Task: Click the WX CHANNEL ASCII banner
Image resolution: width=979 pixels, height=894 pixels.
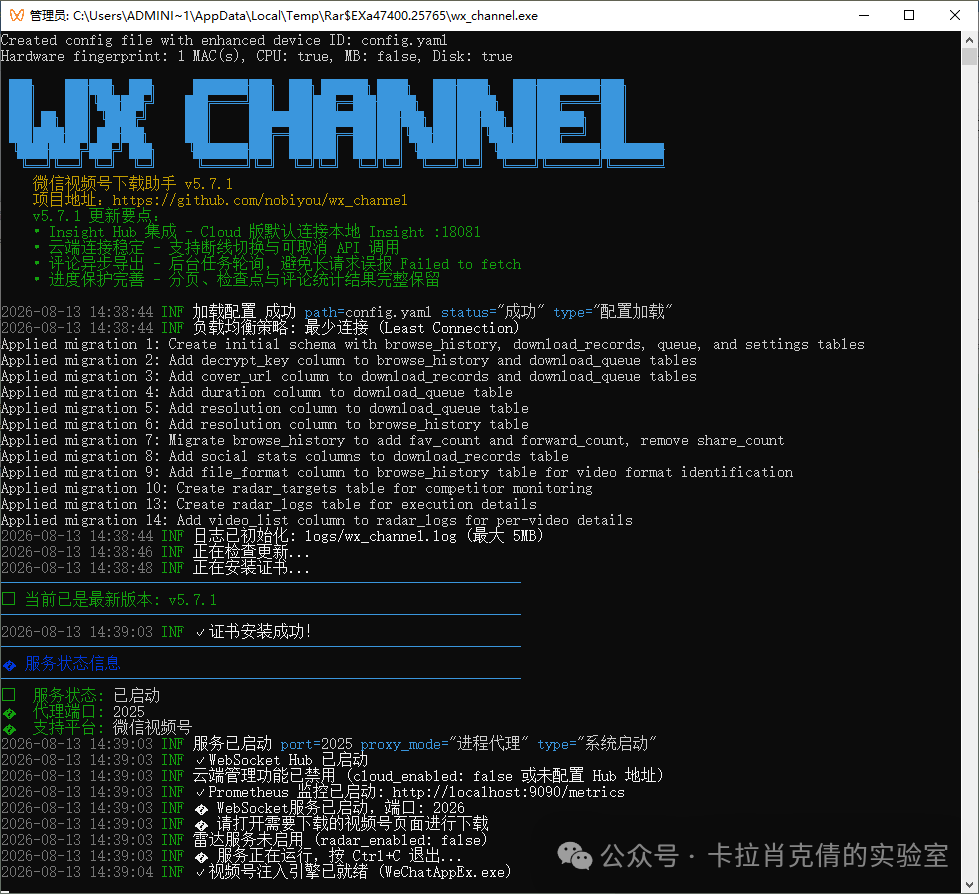Action: pyautogui.click(x=337, y=123)
